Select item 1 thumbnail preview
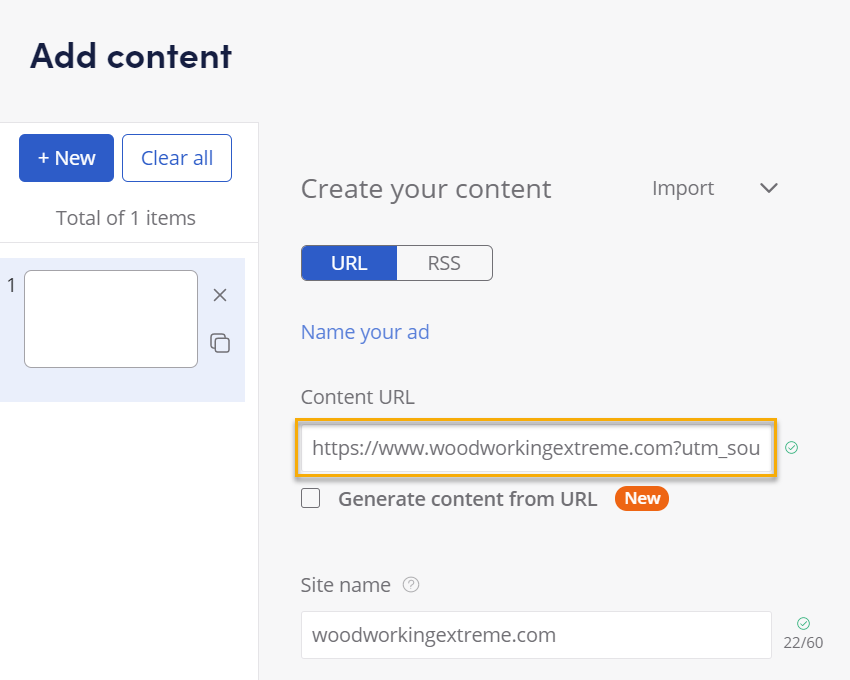The width and height of the screenshot is (850, 680). (x=111, y=319)
